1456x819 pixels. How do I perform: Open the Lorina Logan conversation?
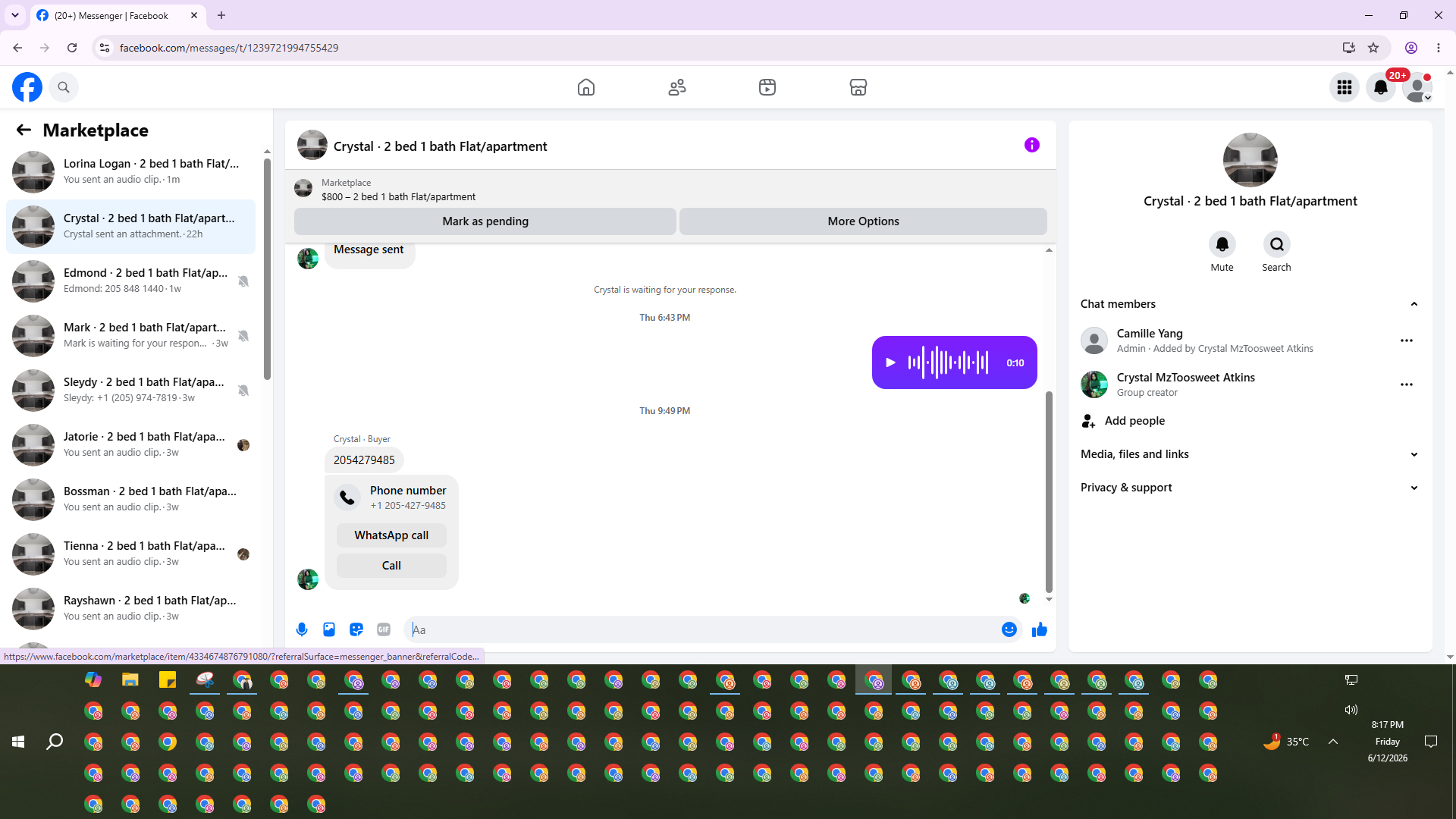pos(130,171)
